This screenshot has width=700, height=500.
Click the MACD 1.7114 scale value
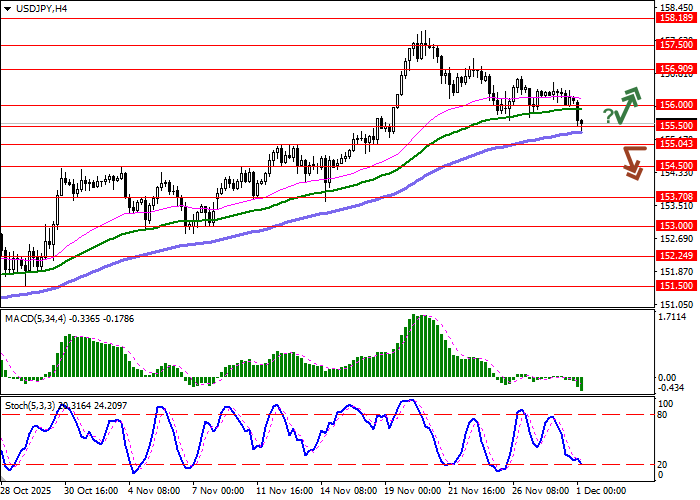[x=672, y=317]
